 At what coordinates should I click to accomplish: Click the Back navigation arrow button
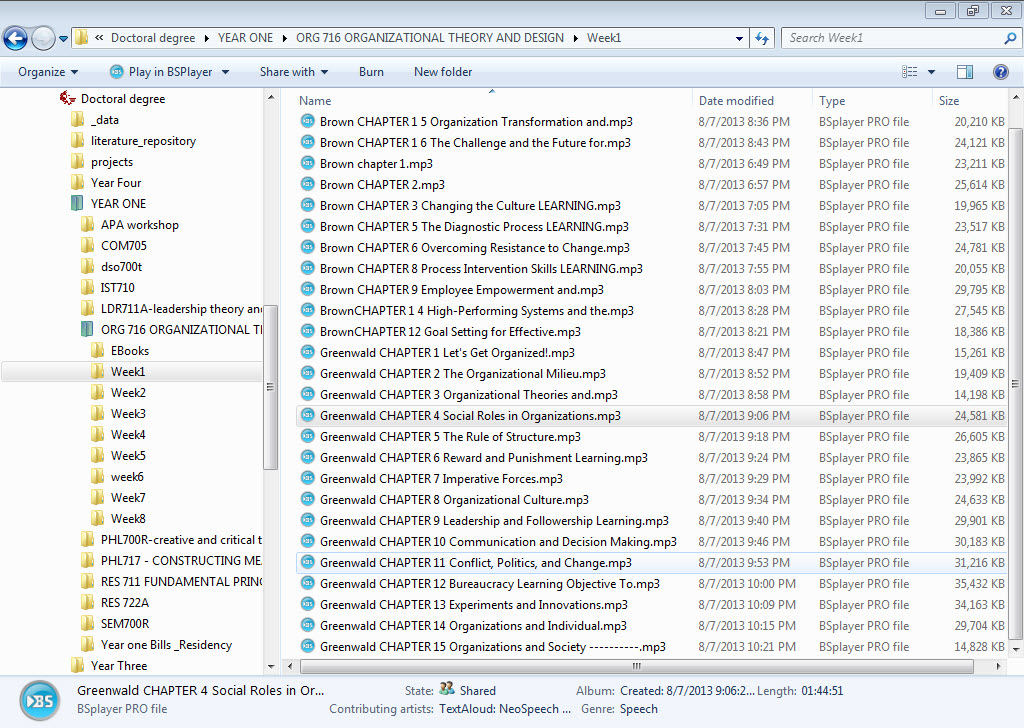point(16,39)
